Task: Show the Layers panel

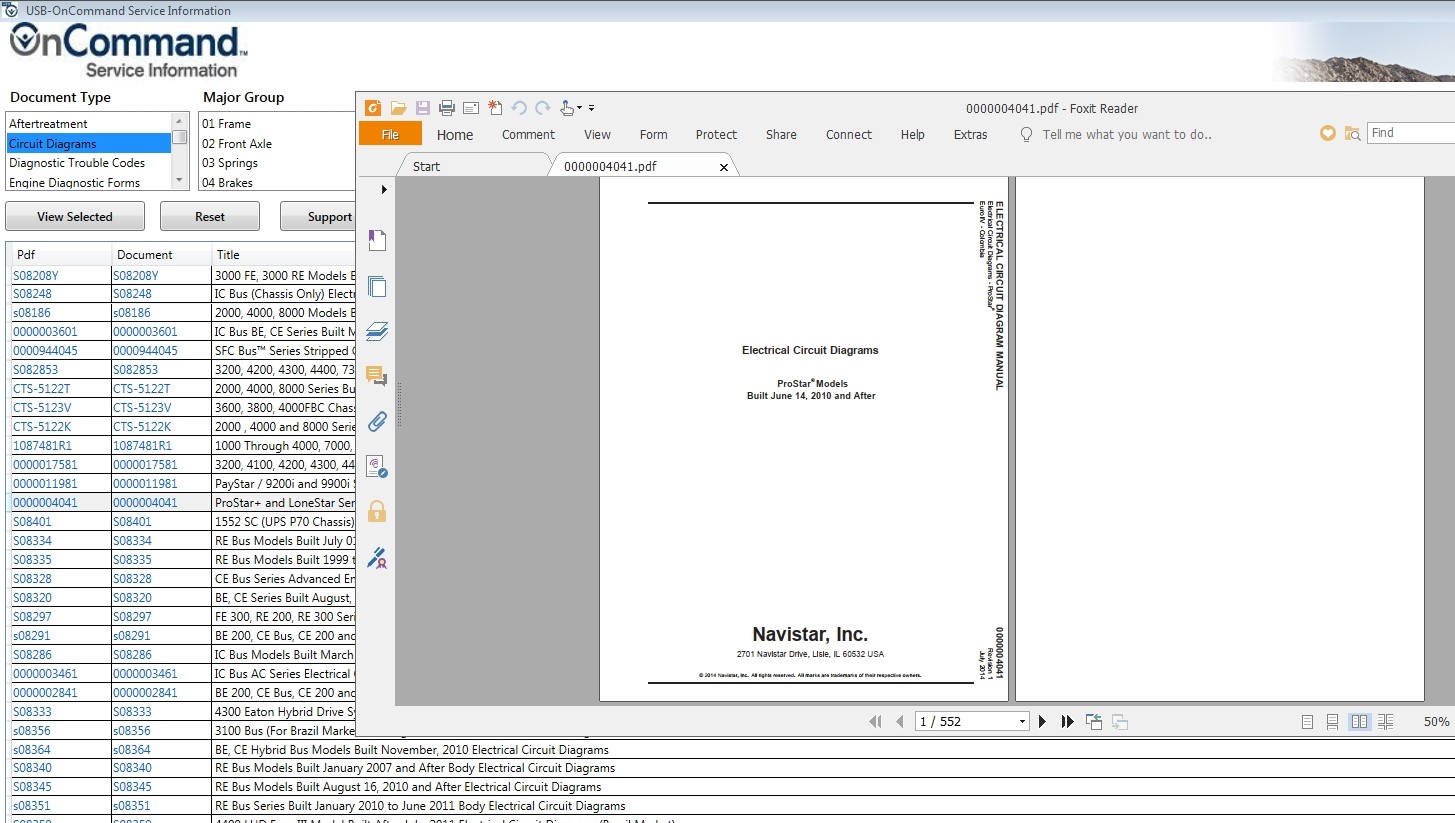Action: point(377,331)
